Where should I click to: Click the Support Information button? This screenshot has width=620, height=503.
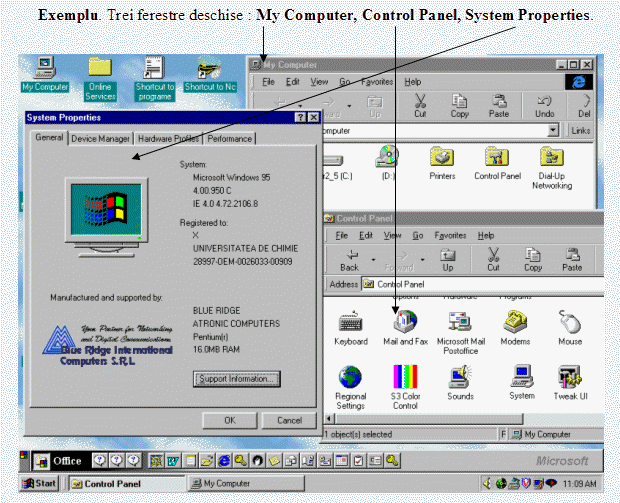tap(237, 379)
